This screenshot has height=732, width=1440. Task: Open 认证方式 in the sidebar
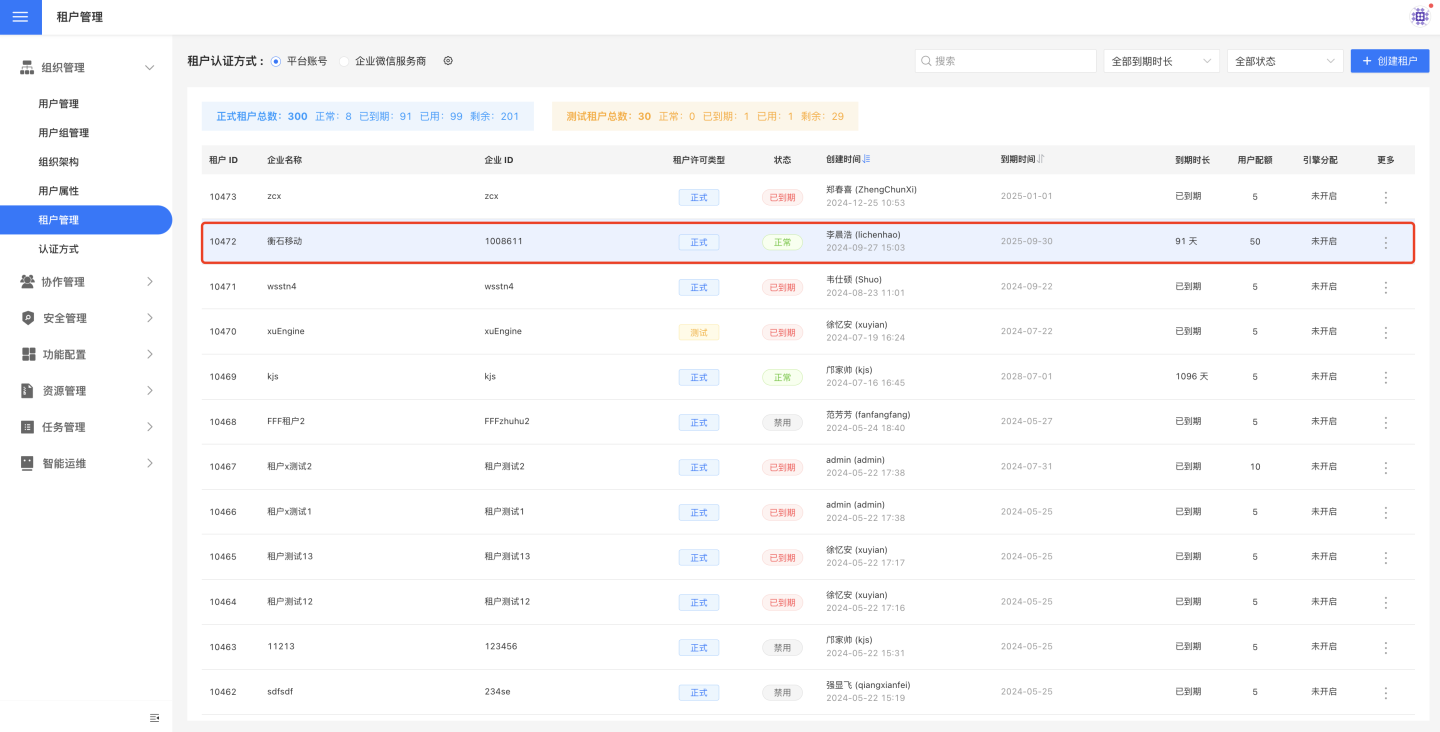tap(59, 249)
